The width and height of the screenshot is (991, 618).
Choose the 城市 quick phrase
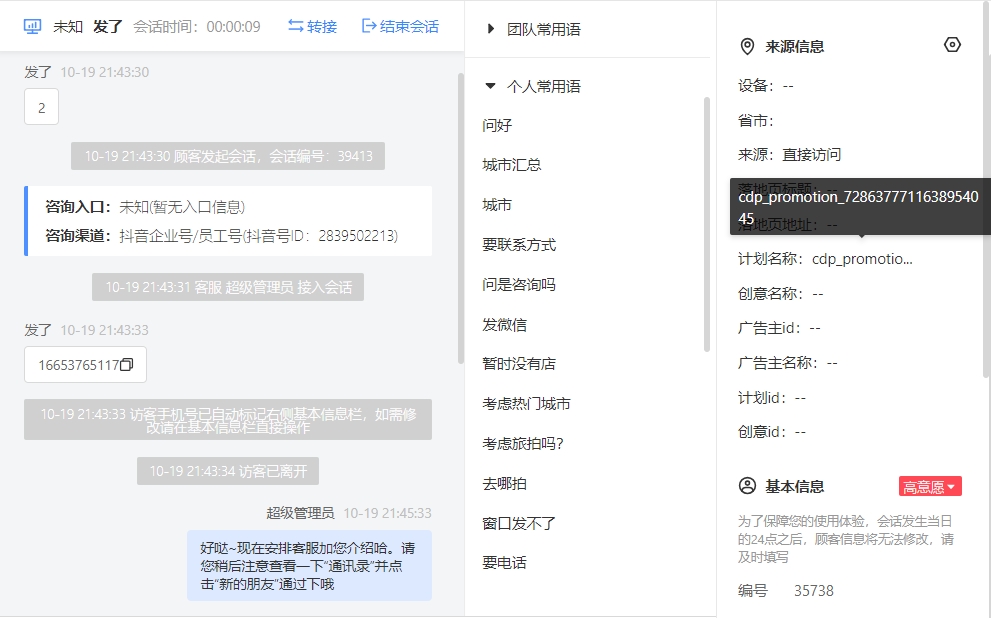(x=497, y=205)
